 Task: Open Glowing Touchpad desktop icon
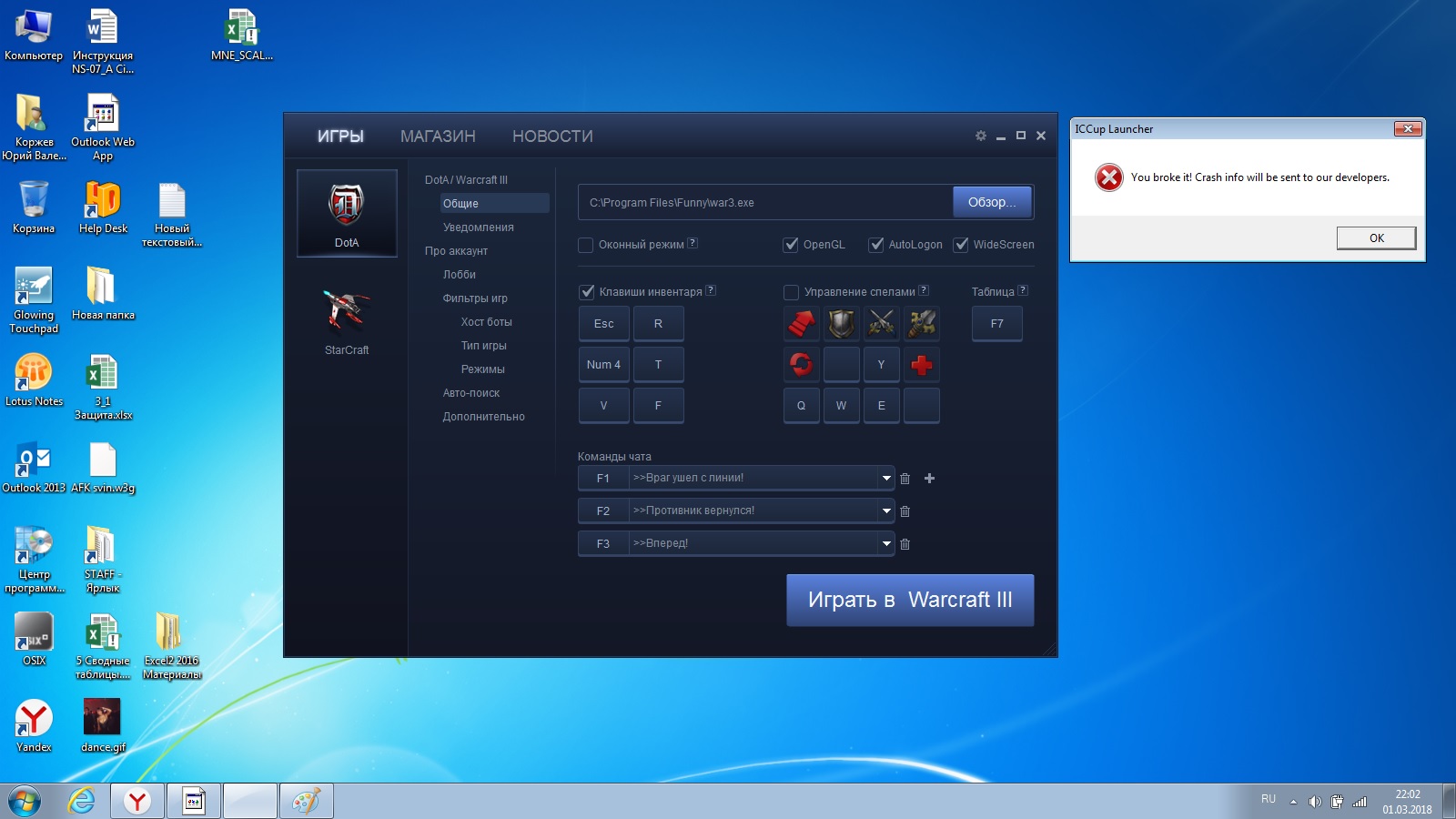coord(34,300)
